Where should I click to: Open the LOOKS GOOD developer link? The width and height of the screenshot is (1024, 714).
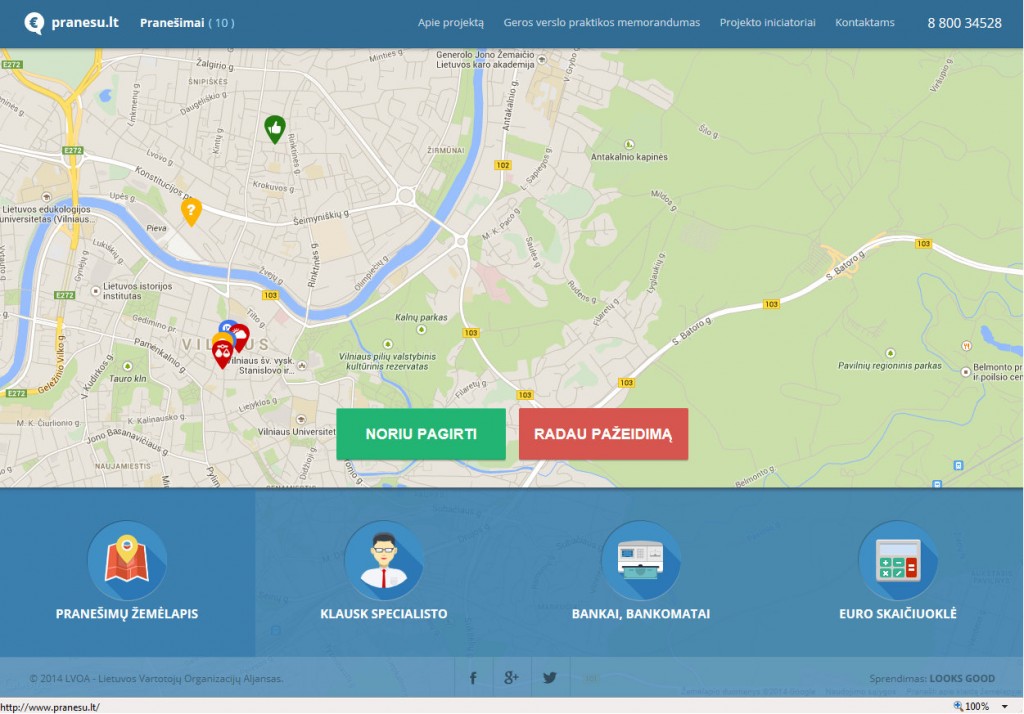click(962, 678)
